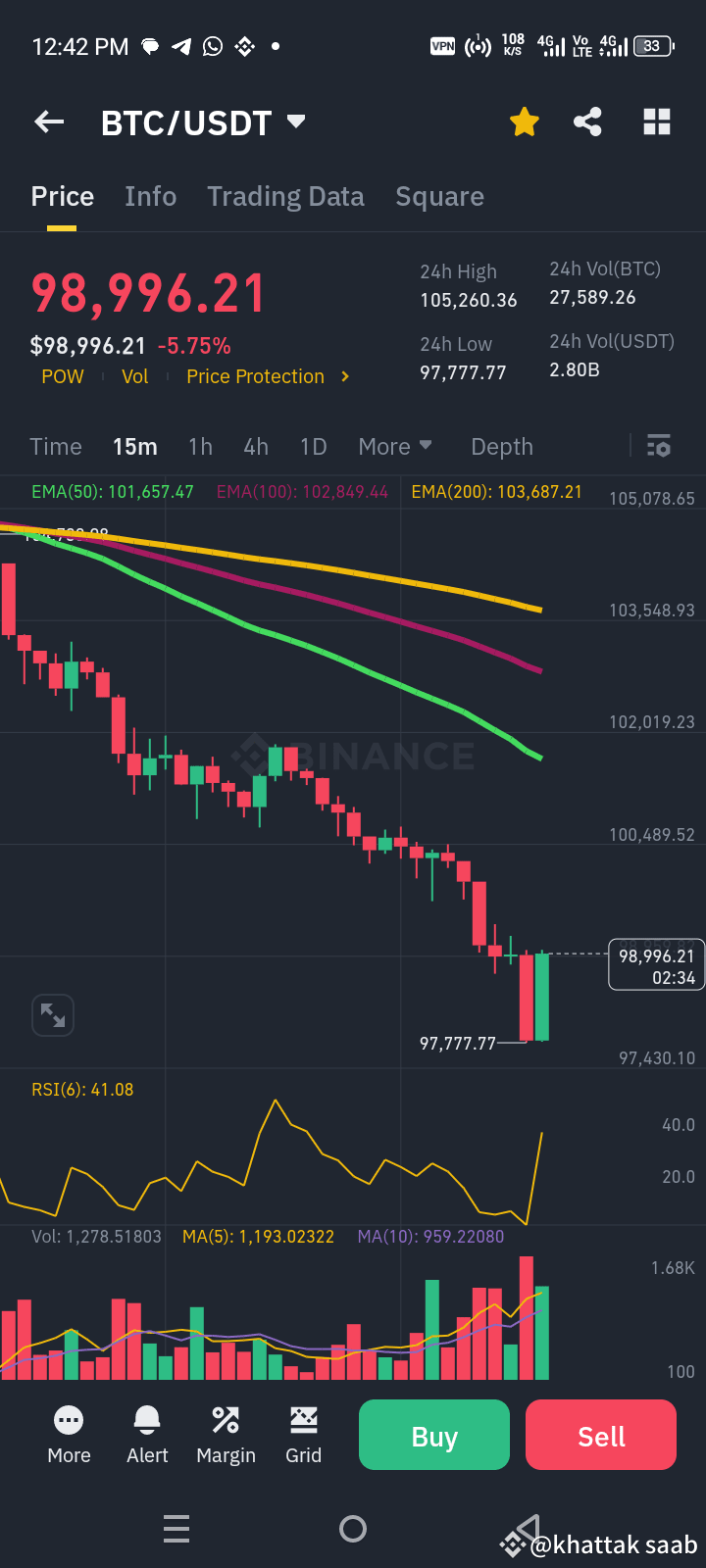Viewport: 706px width, 1568px height.
Task: Expand the Price Protection chevron arrow
Action: [344, 376]
